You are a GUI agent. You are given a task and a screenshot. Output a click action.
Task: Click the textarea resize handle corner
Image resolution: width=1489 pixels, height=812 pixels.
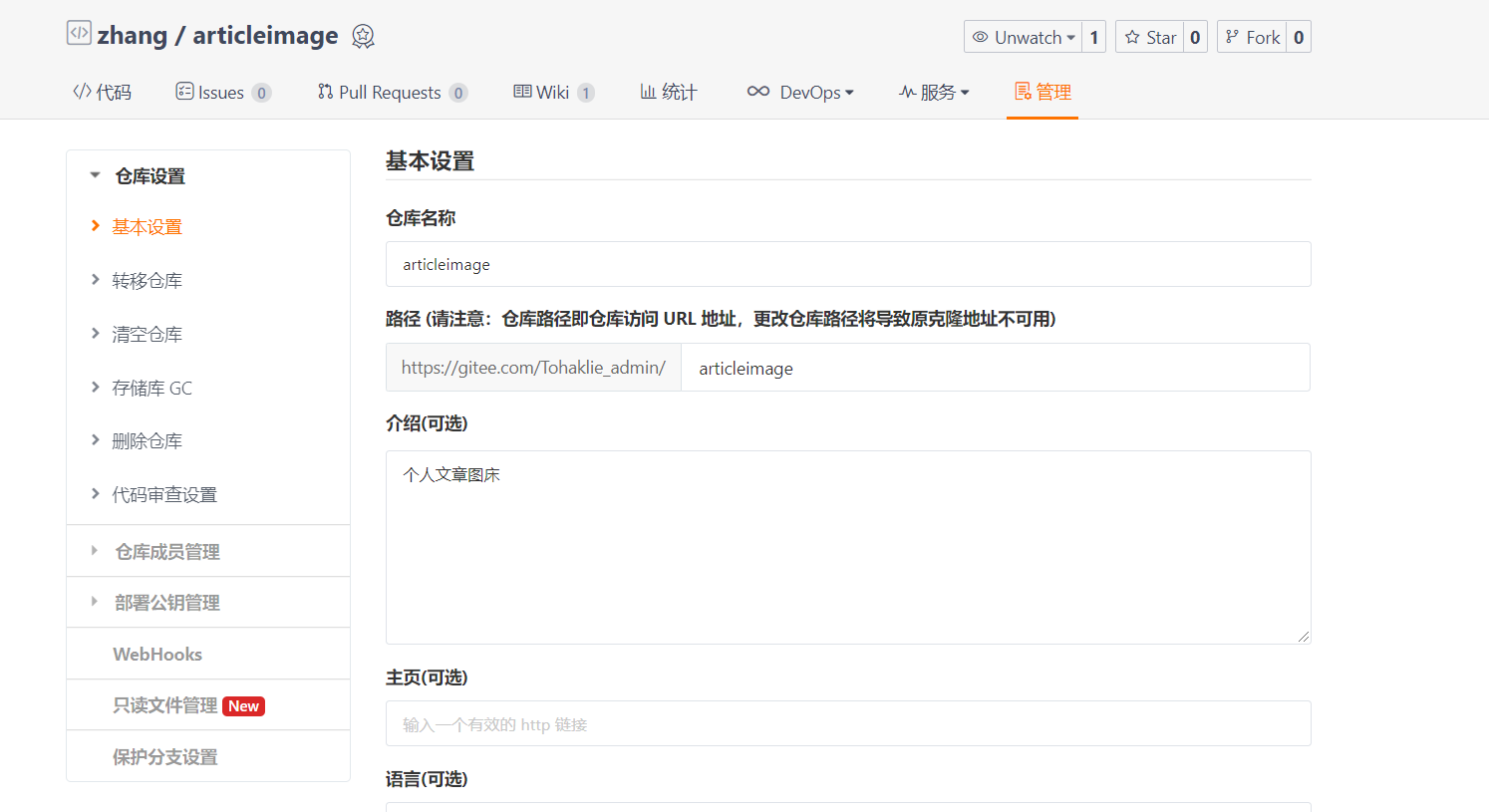pos(1303,636)
